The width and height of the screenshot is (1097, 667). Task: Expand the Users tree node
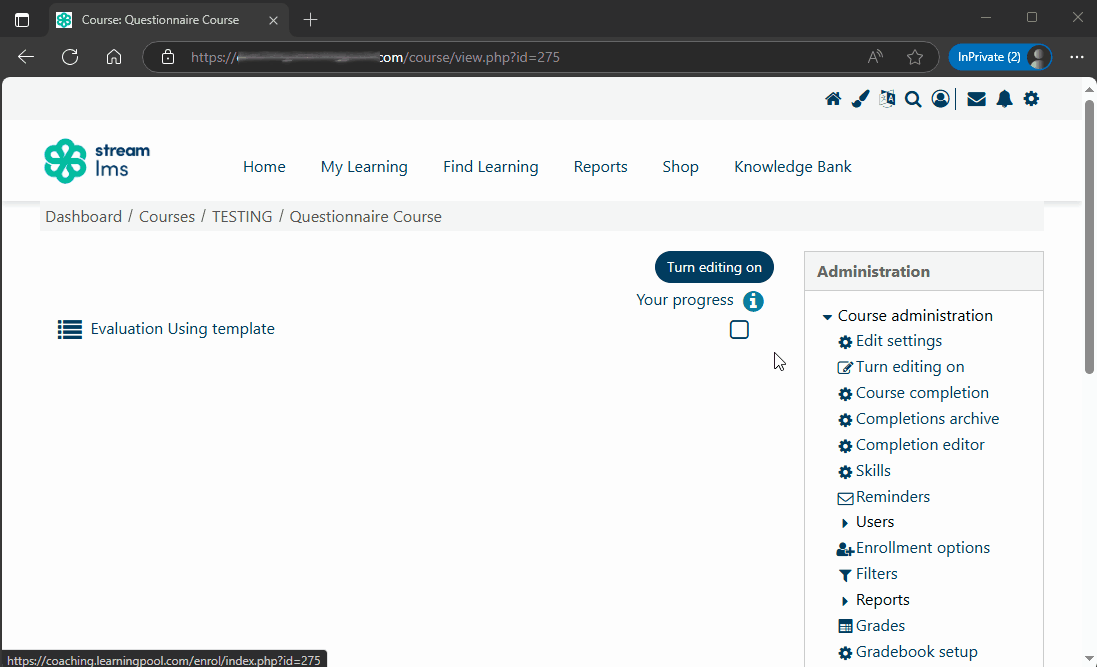[x=845, y=523]
